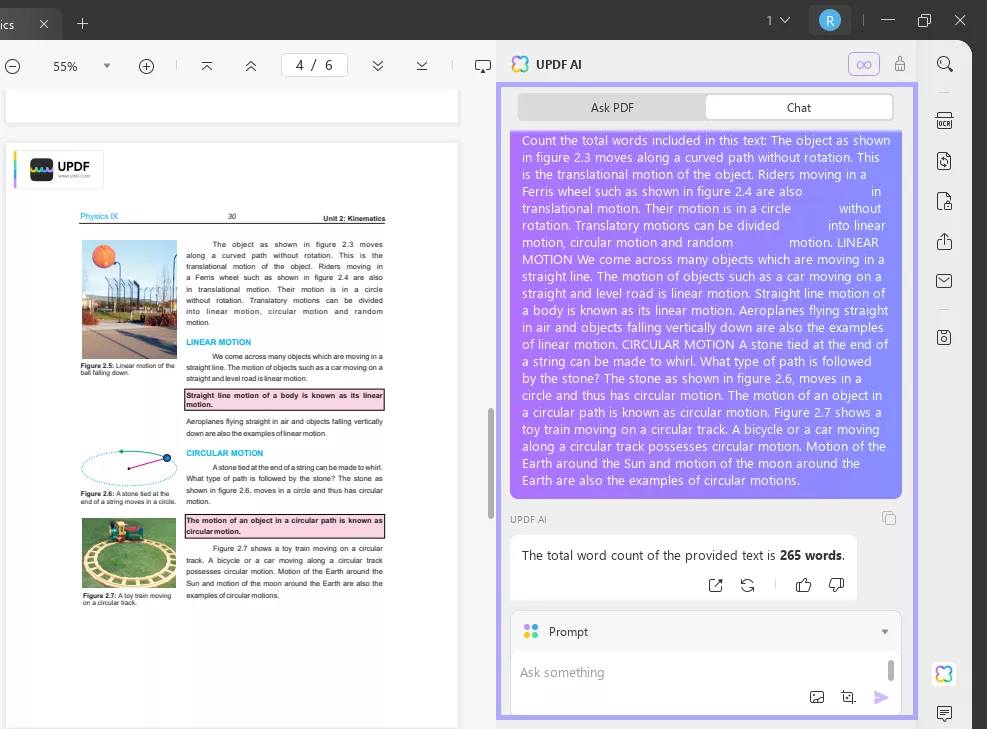Click the PDF vertical scrollbar thumb
This screenshot has height=729, width=987.
click(491, 463)
